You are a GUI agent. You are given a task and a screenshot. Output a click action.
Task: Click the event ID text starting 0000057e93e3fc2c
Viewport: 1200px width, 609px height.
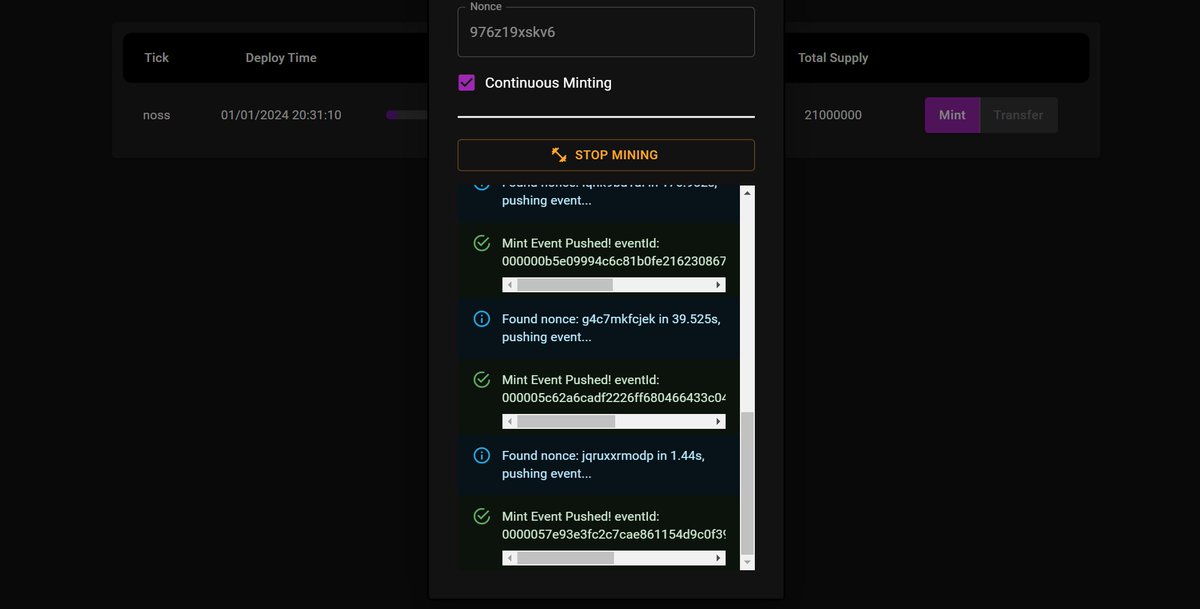pos(614,534)
